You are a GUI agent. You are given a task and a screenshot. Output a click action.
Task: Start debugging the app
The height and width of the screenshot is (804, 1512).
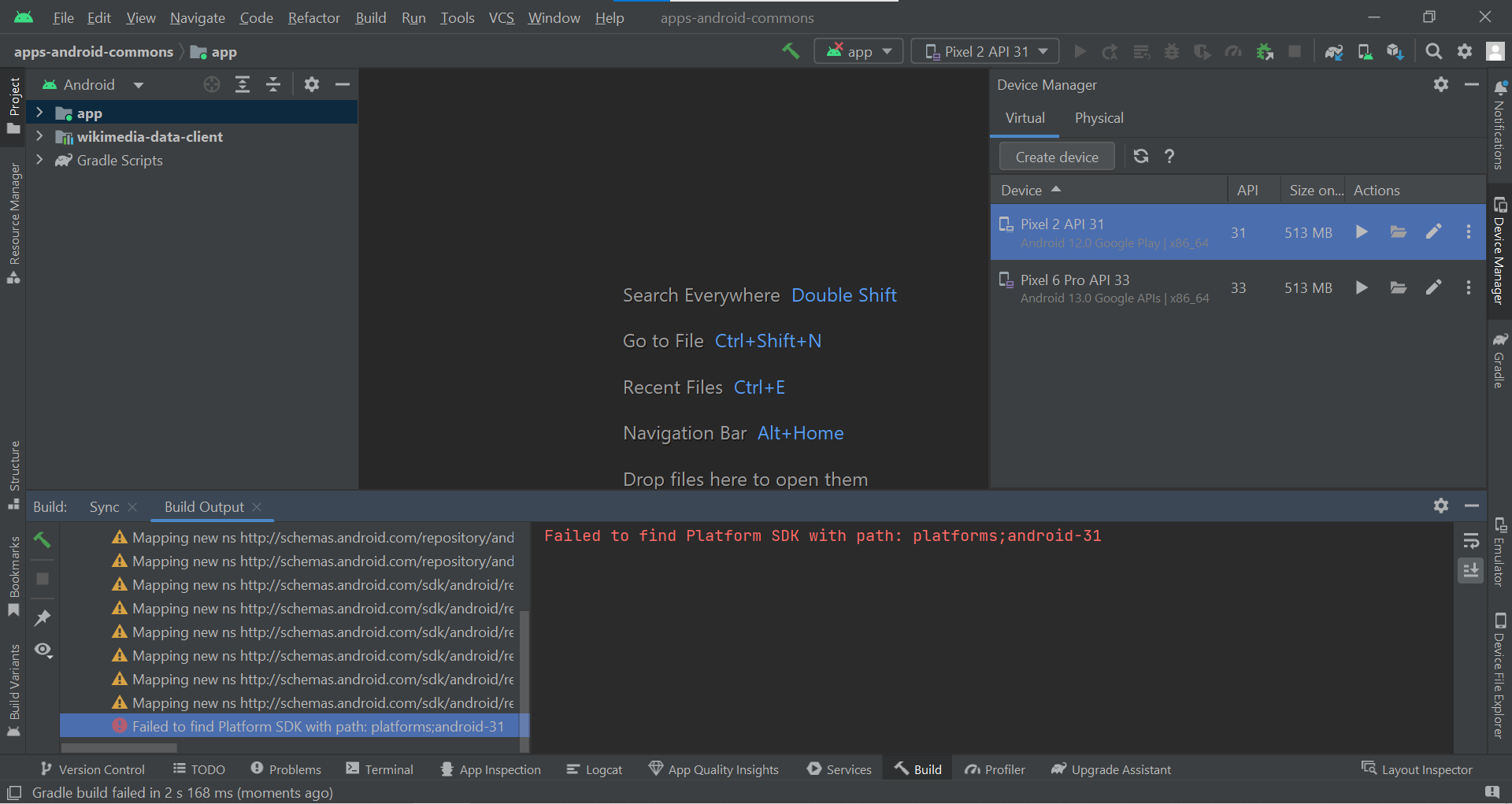[x=1171, y=51]
